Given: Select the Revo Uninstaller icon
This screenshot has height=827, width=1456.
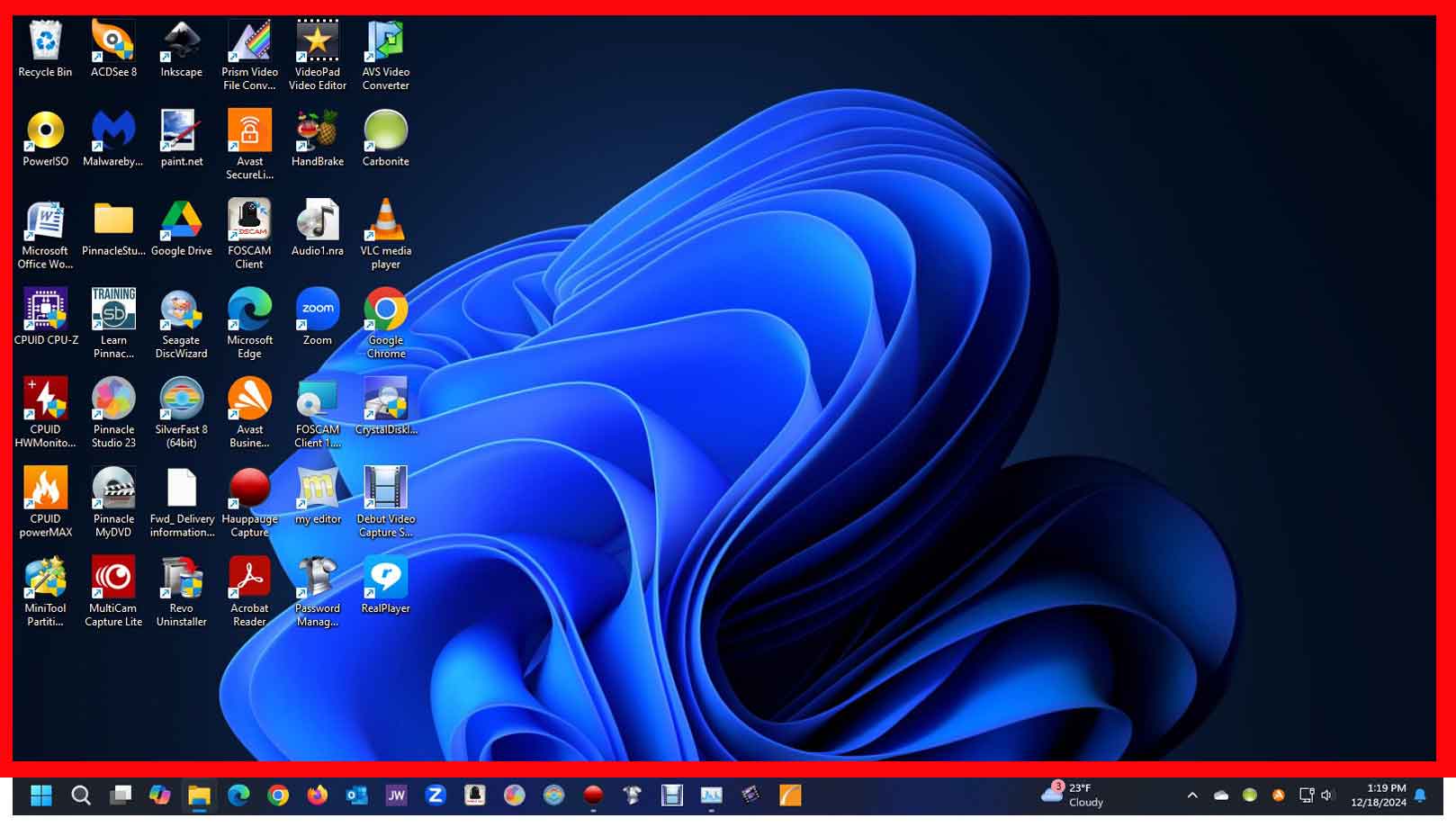Looking at the screenshot, I should tap(181, 590).
